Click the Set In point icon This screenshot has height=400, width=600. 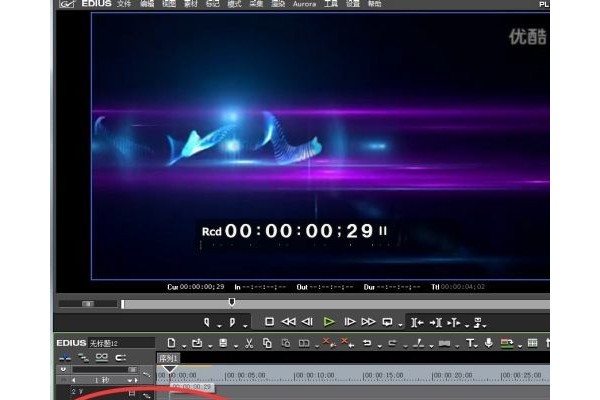(x=207, y=322)
